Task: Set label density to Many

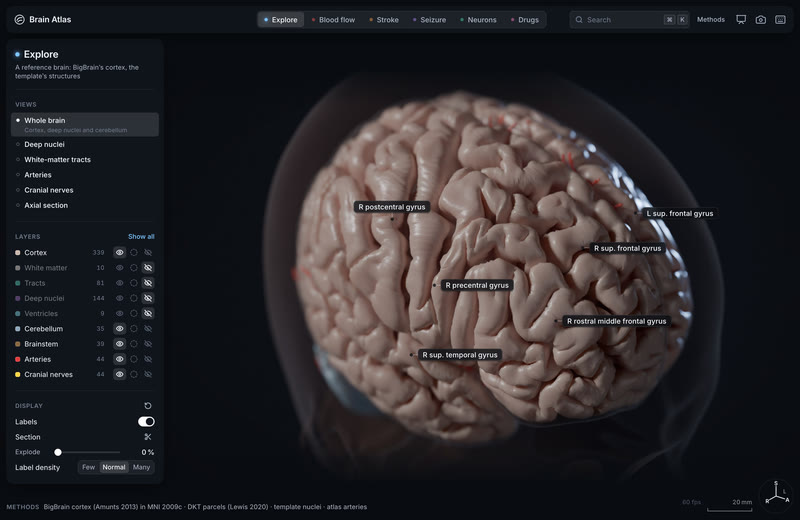Action: pyautogui.click(x=141, y=467)
